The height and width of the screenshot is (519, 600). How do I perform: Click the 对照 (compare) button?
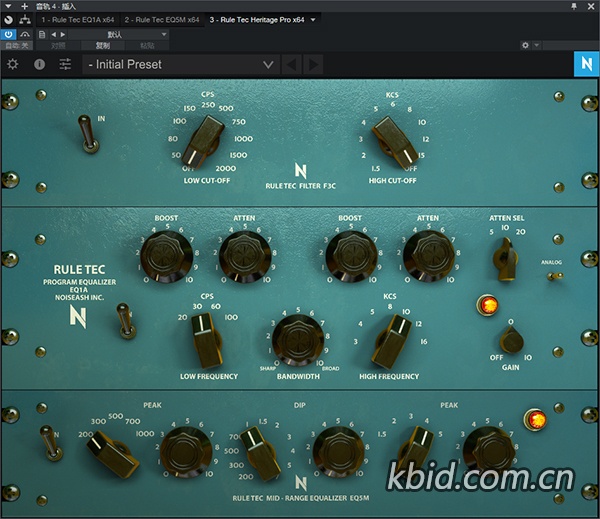59,45
